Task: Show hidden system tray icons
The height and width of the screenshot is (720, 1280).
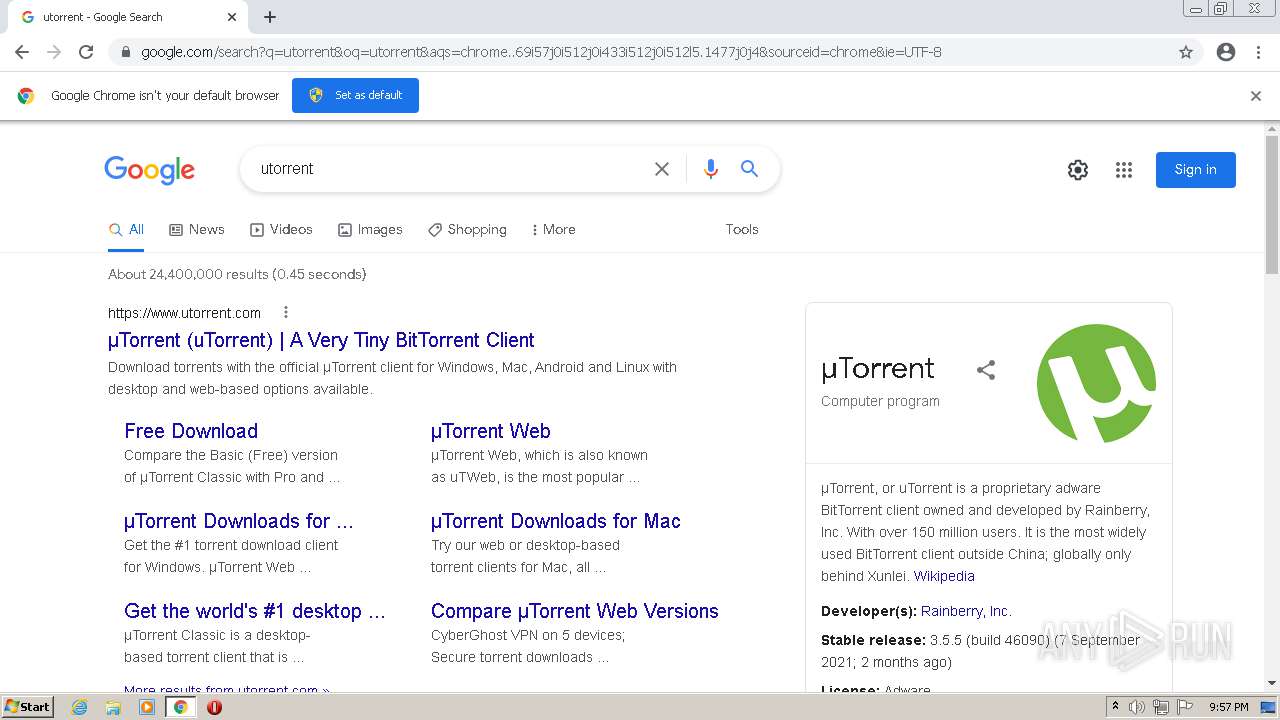Action: [1115, 707]
